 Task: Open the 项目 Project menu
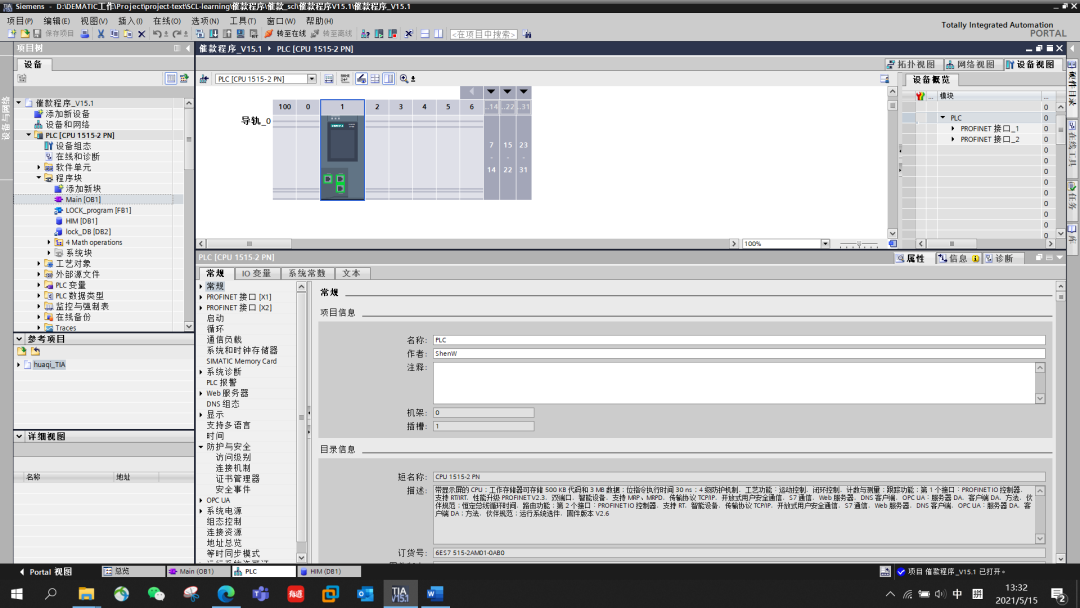tap(19, 21)
